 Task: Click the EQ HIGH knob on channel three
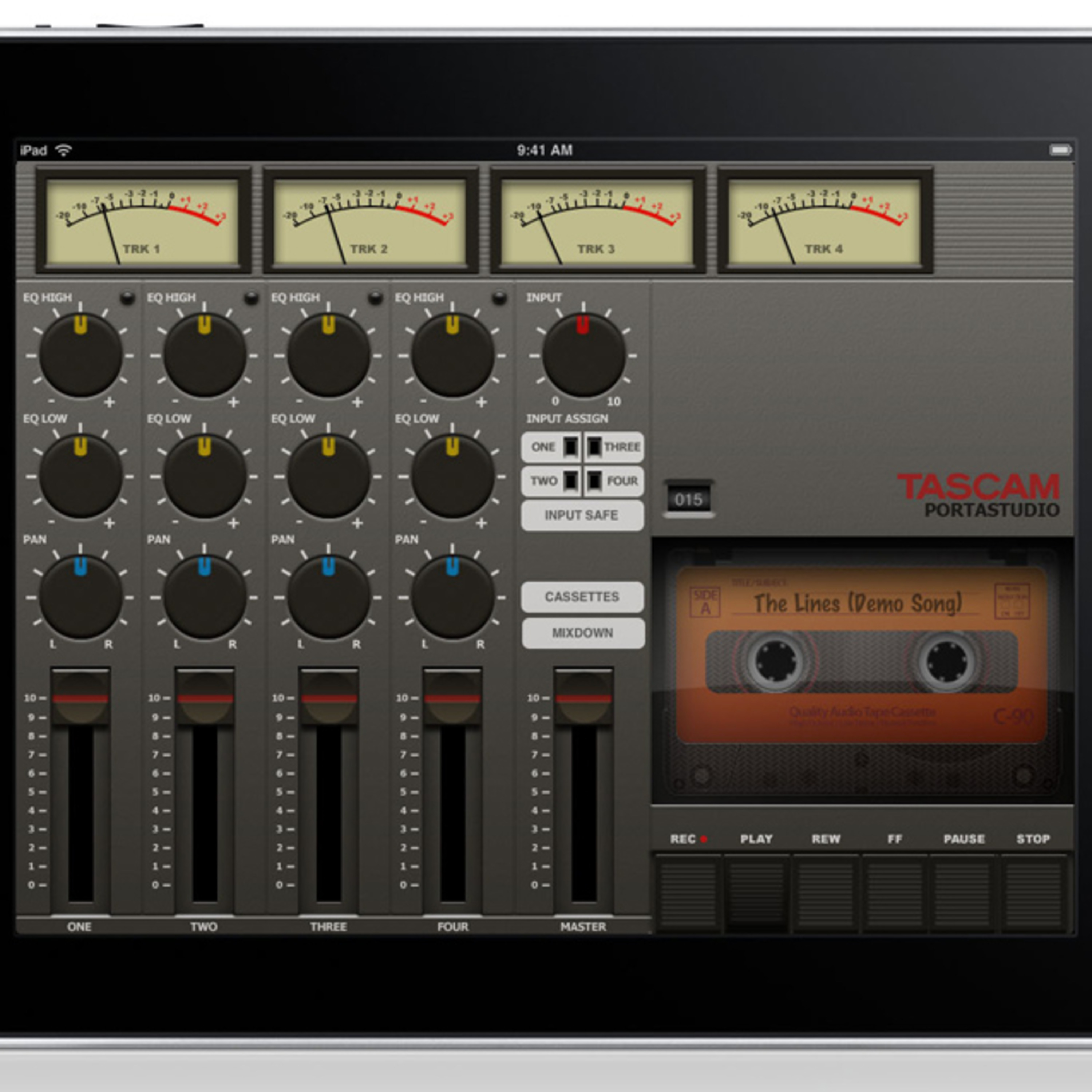[328, 355]
